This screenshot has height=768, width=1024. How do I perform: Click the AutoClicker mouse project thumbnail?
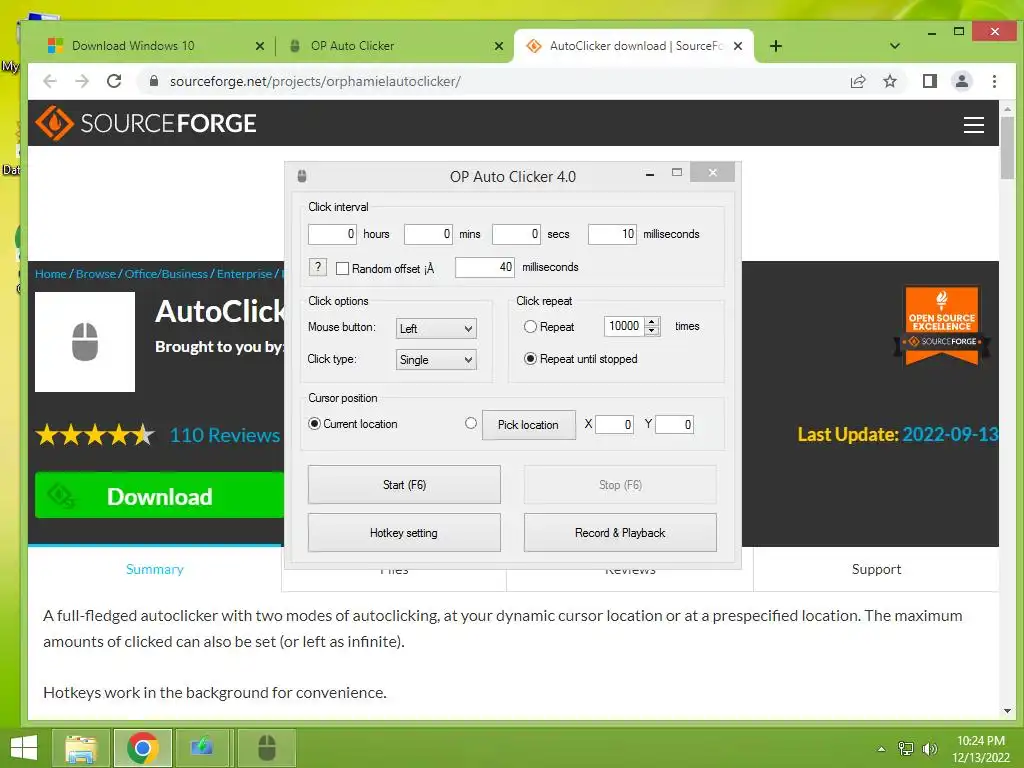point(85,342)
